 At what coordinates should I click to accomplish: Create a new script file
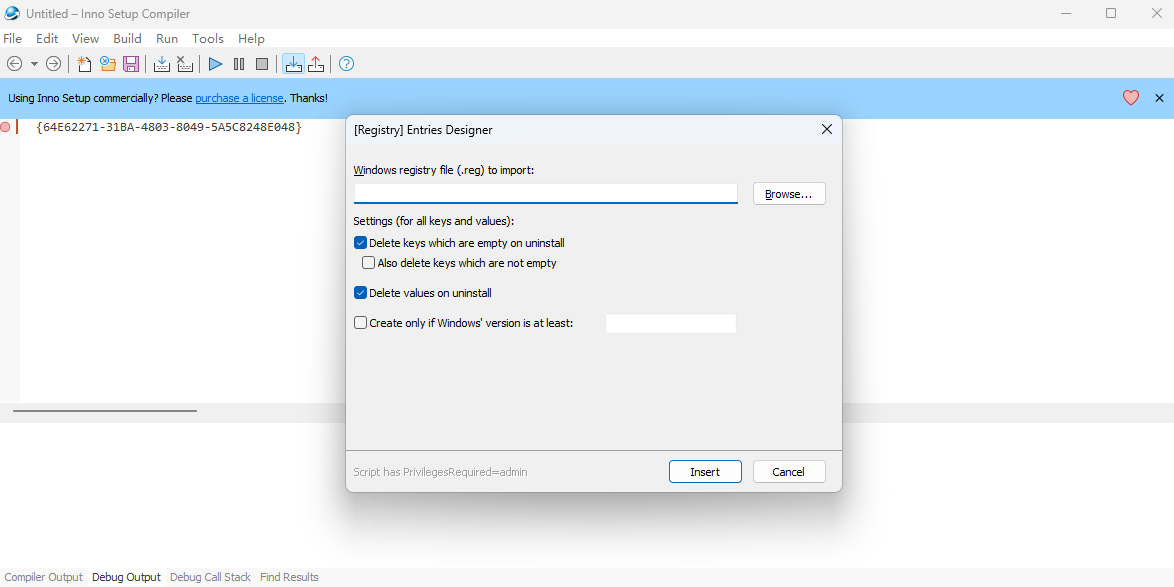coord(84,63)
